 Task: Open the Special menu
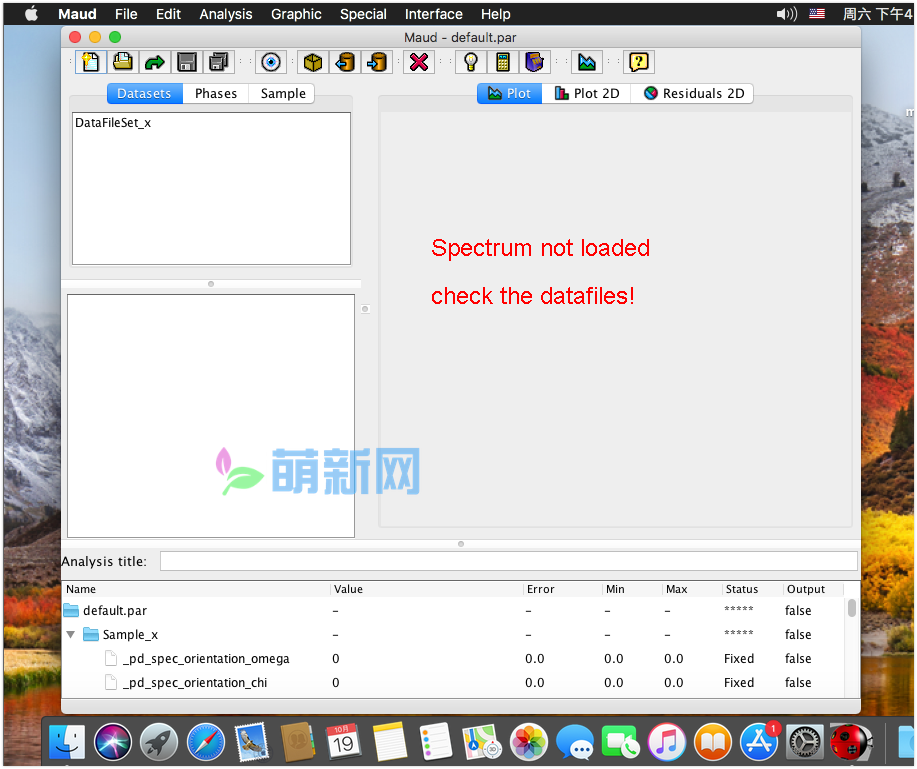tap(363, 14)
